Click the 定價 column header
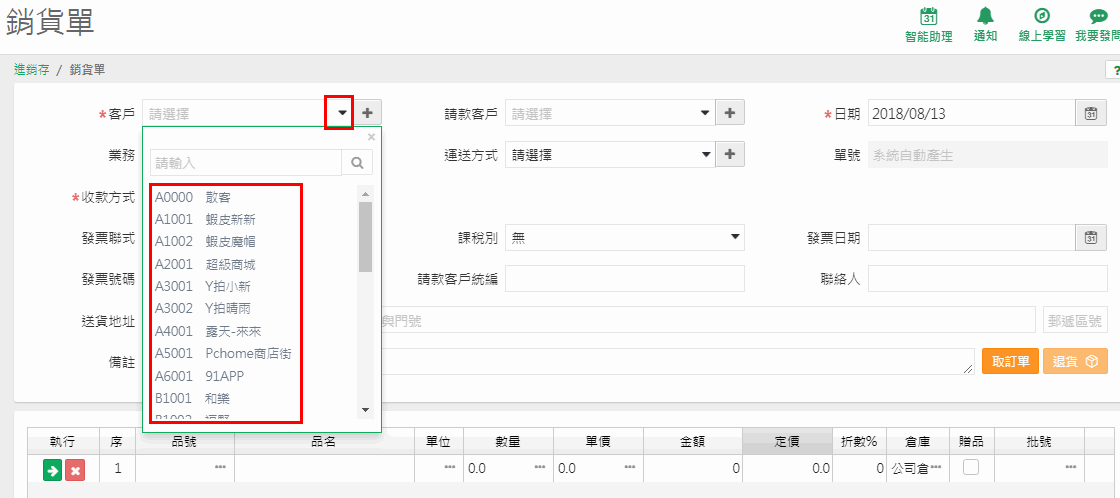 pos(787,441)
